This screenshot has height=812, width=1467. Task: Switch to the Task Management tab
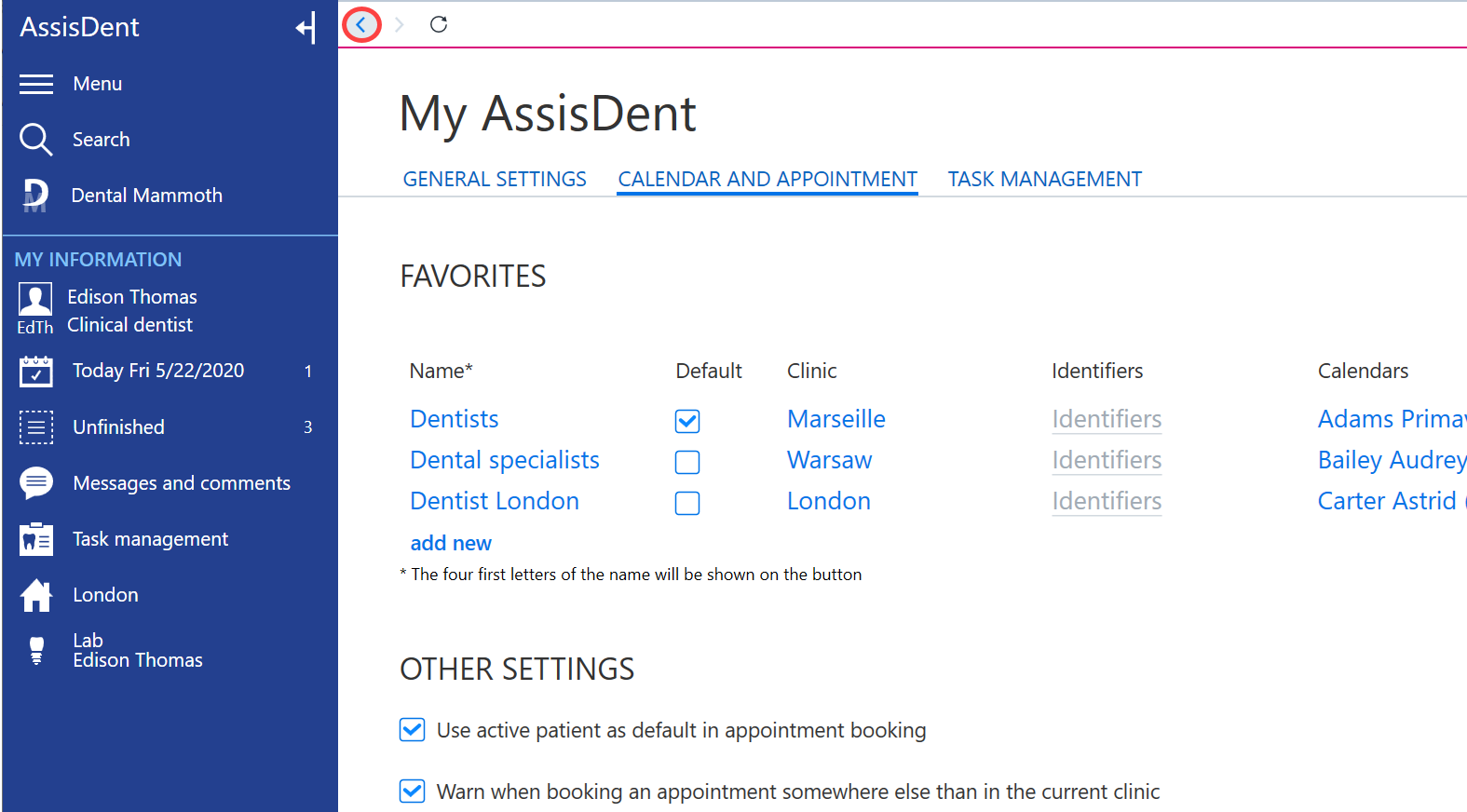point(1044,179)
